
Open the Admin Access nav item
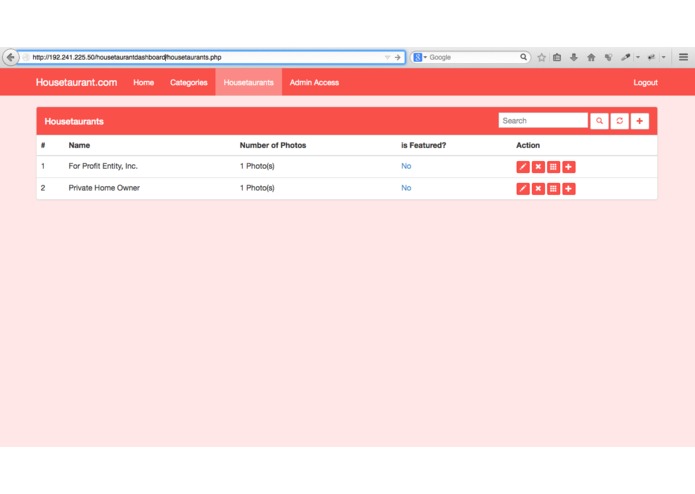coord(314,82)
